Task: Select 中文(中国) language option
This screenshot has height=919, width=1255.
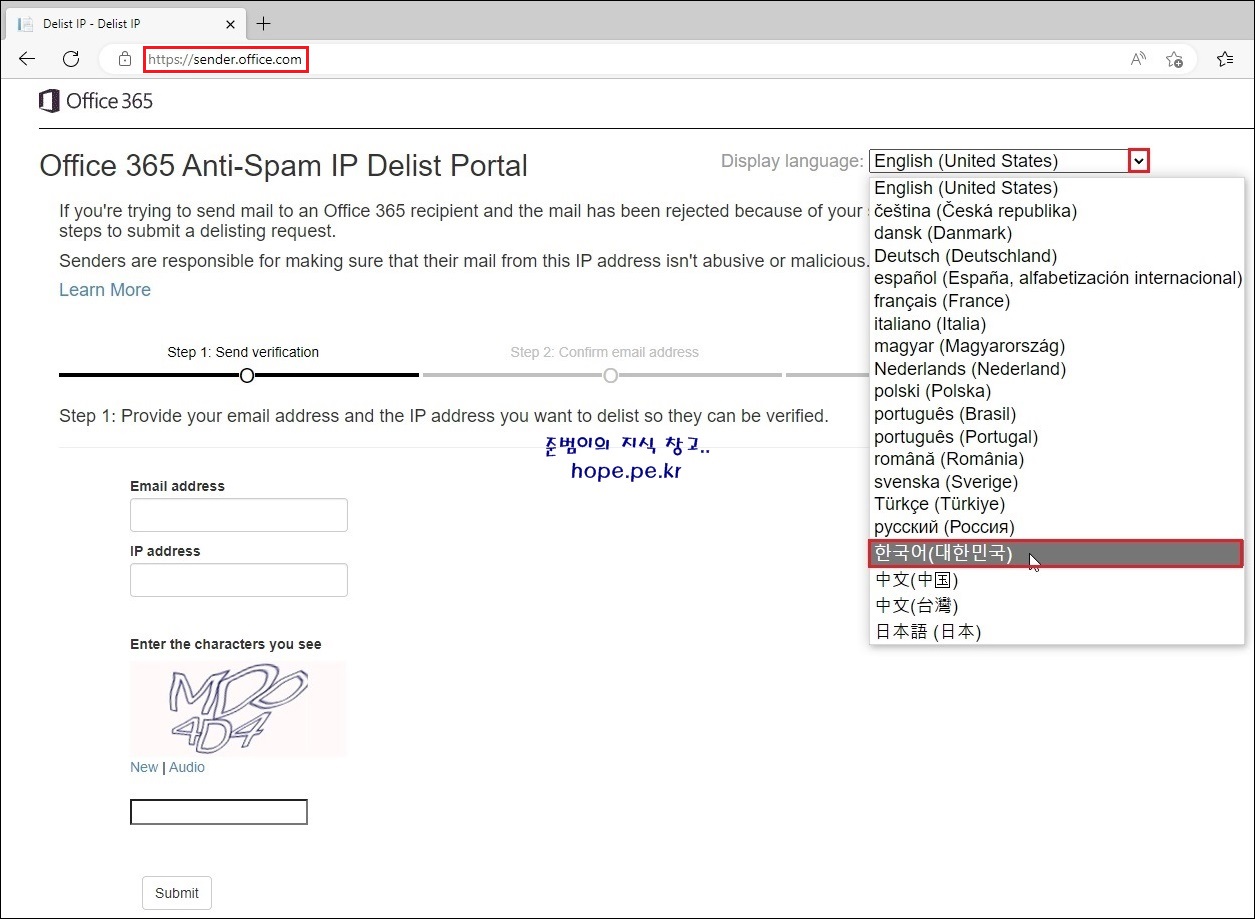Action: tap(1057, 580)
